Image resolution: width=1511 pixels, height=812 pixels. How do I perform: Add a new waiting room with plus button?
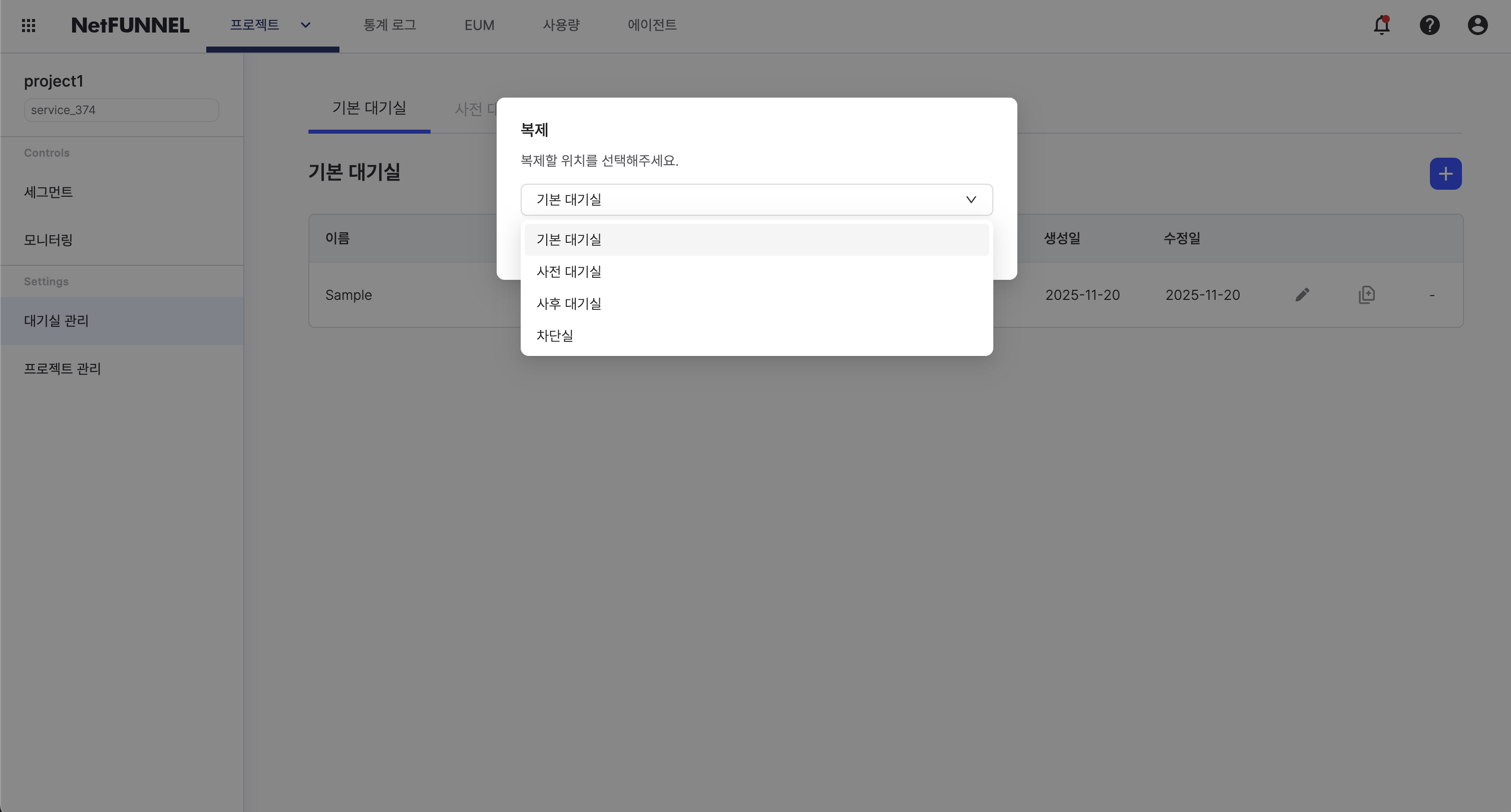1445,174
